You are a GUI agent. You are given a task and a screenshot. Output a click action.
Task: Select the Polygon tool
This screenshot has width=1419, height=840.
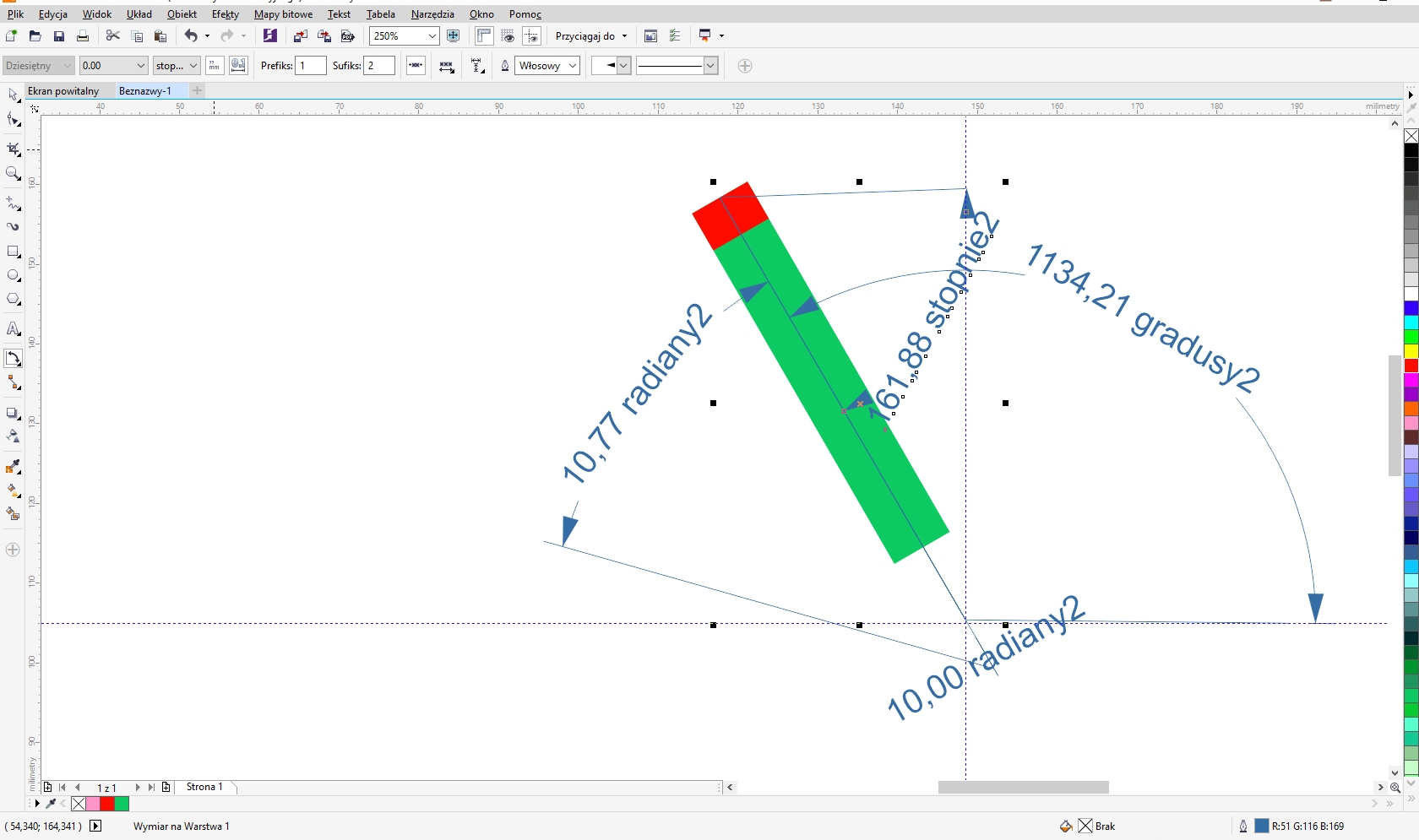(x=14, y=300)
